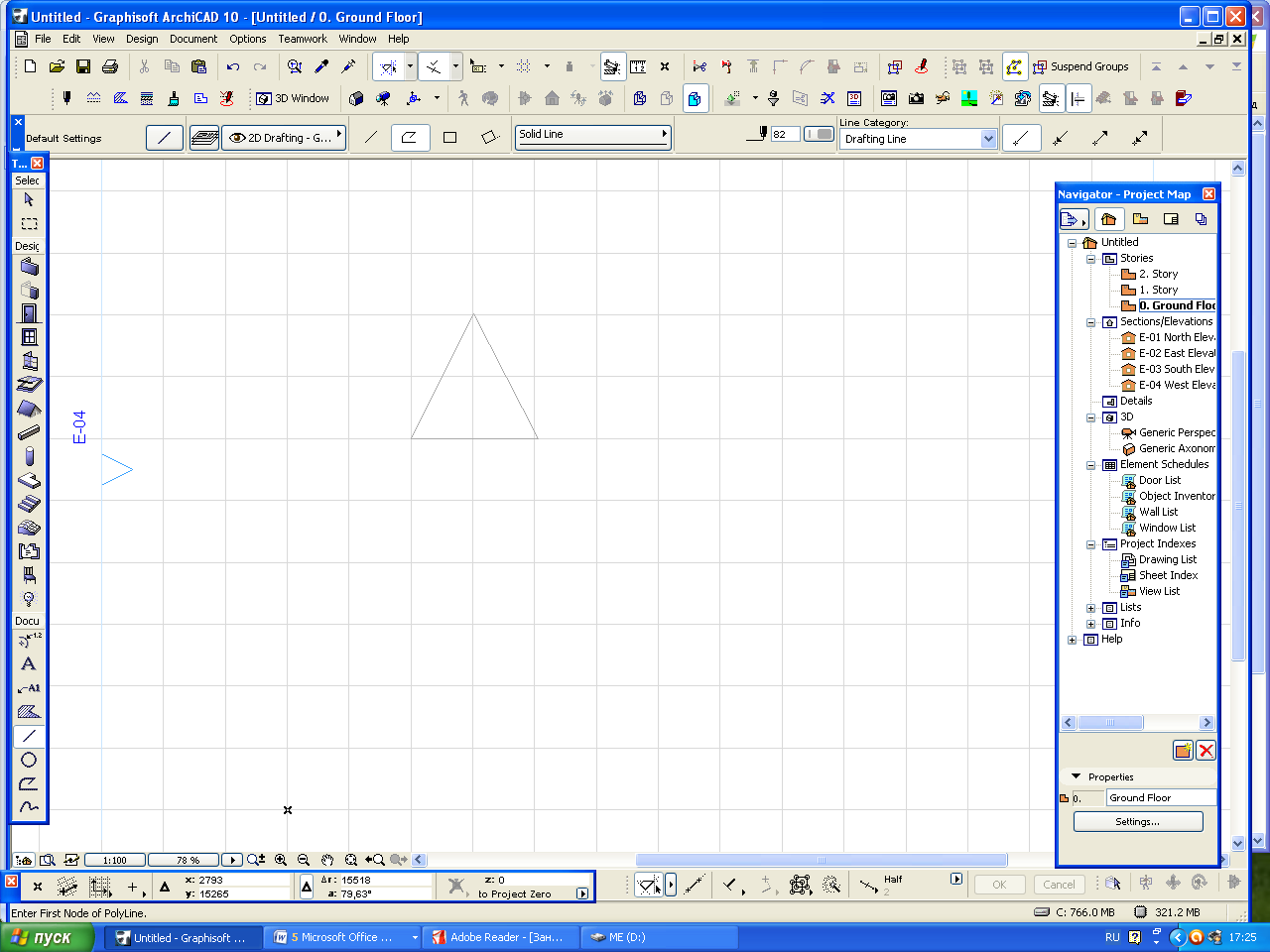Select the Circle/Arc tool in toolbox
Screen dimensions: 1270x952
point(29,760)
